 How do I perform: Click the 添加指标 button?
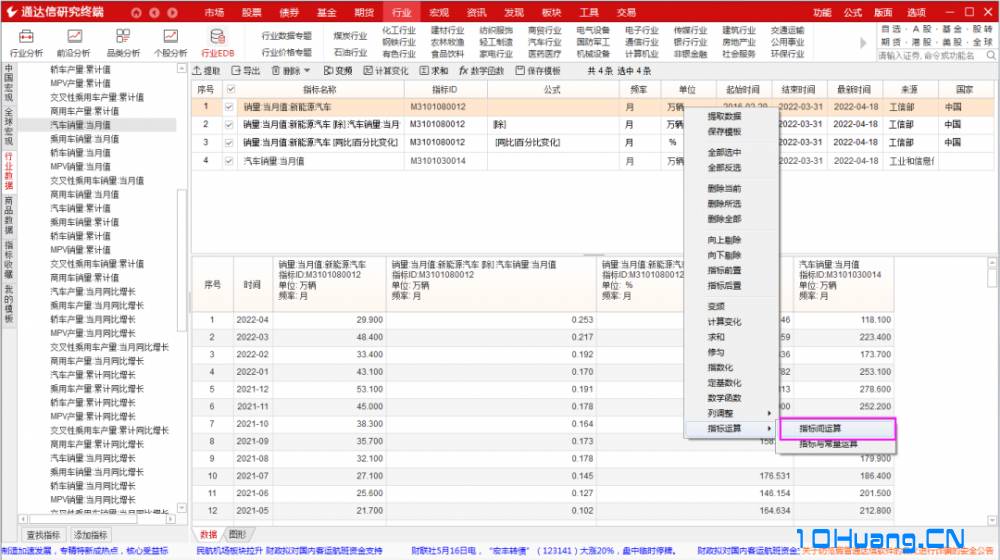(91, 534)
